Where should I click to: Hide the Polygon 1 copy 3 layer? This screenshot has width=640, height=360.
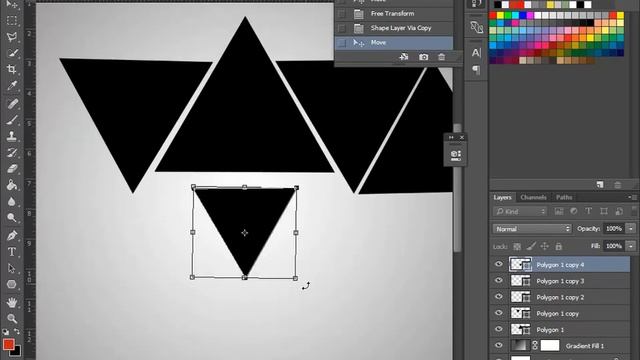point(498,281)
